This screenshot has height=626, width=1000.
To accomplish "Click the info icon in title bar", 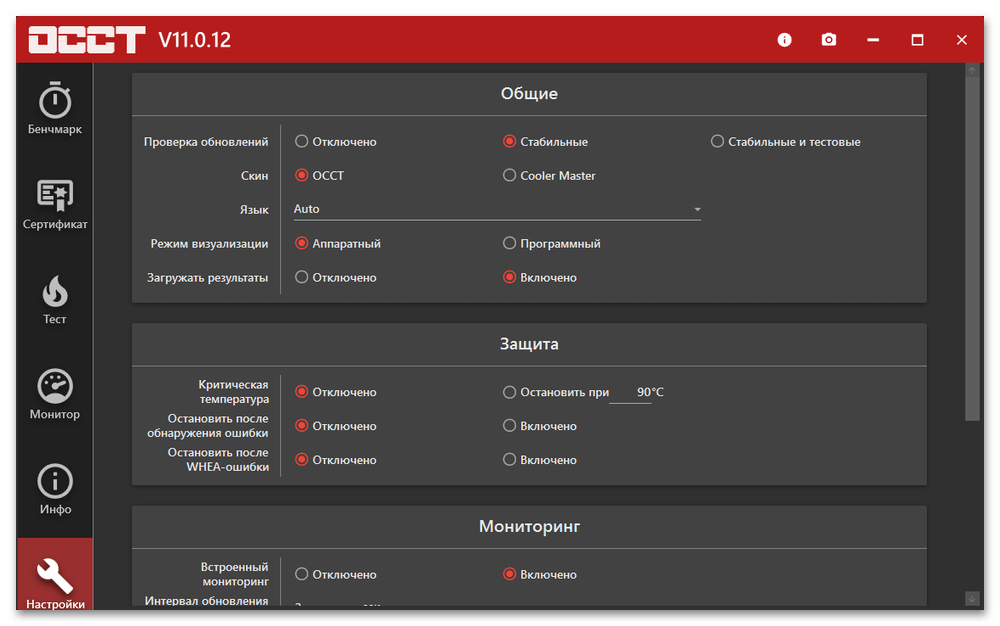I will tap(784, 40).
